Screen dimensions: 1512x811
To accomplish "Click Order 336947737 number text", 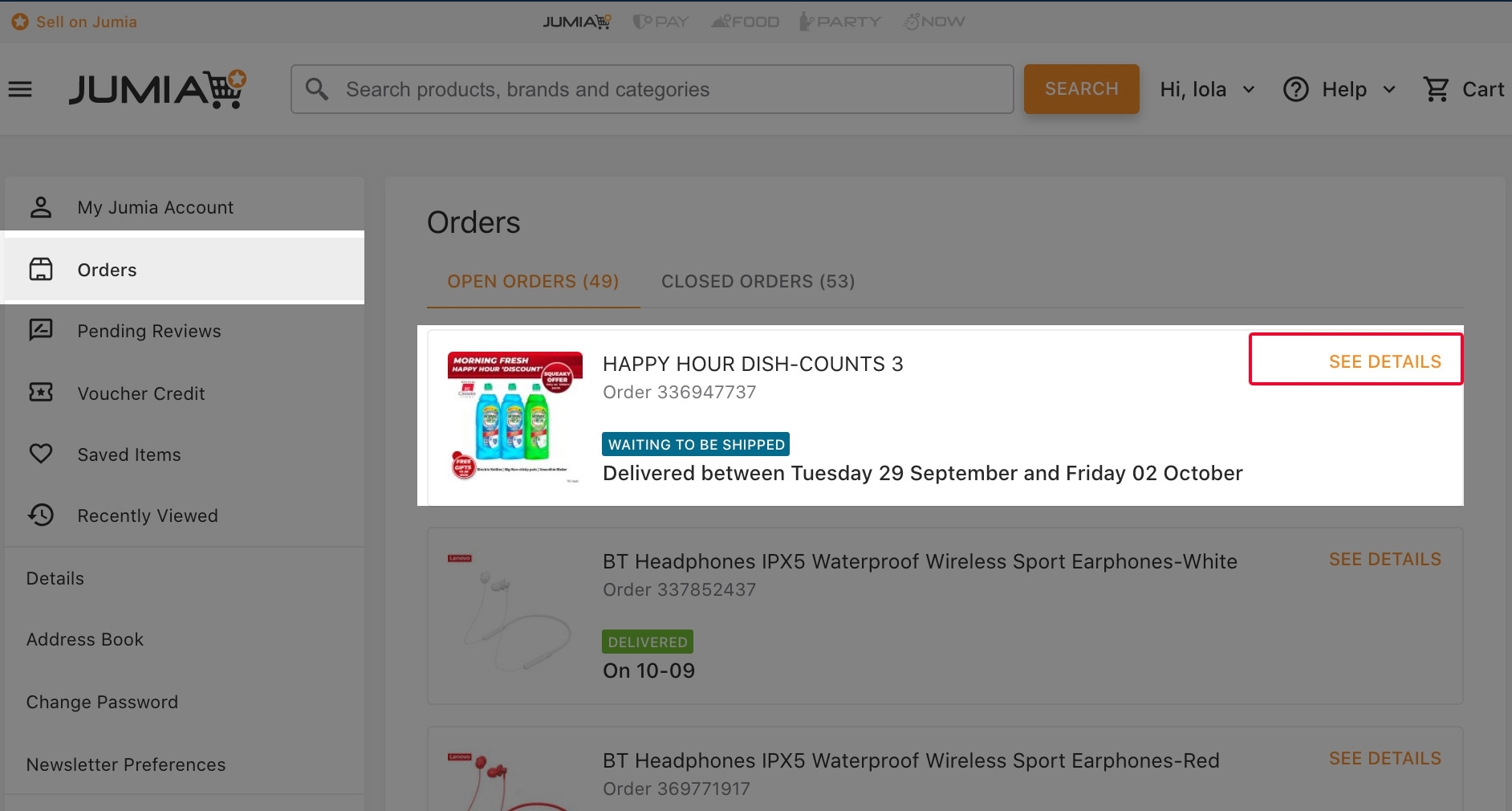I will pos(679,392).
